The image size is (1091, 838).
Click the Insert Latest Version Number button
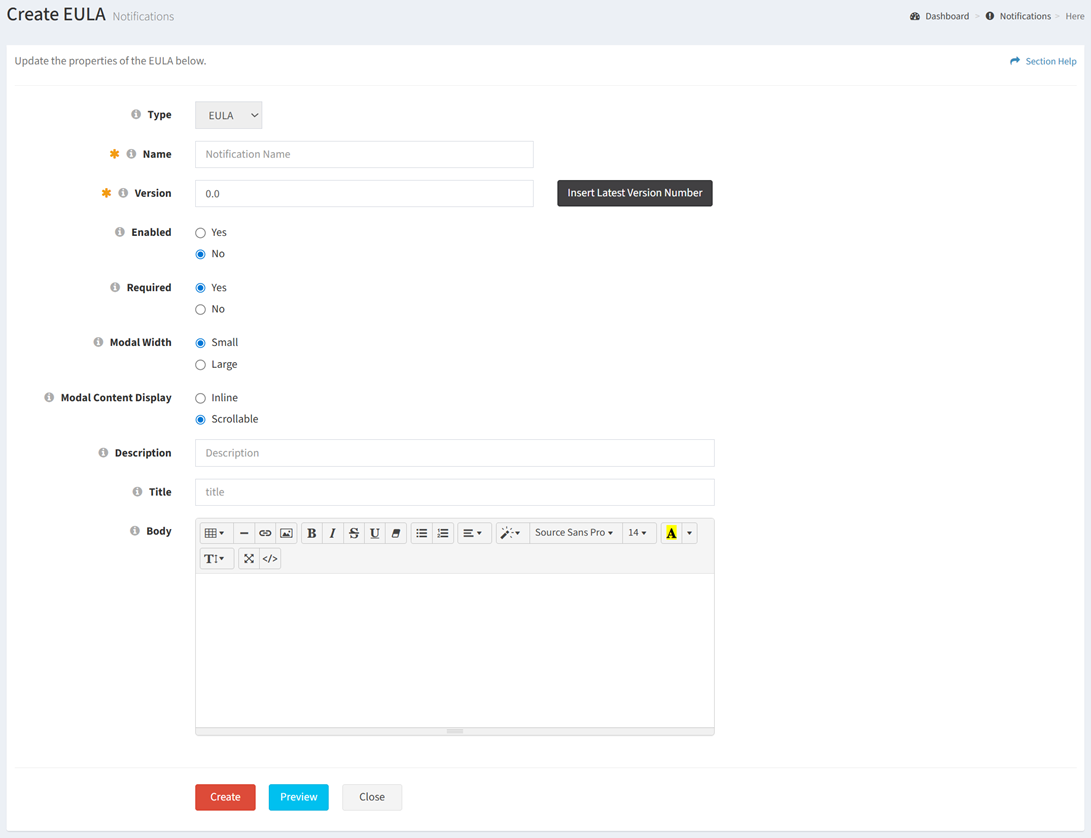tap(634, 193)
